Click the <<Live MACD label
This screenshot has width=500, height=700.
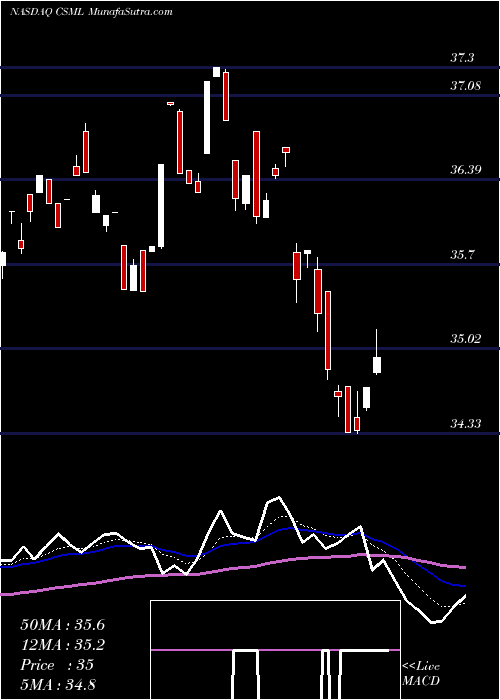pos(421,673)
